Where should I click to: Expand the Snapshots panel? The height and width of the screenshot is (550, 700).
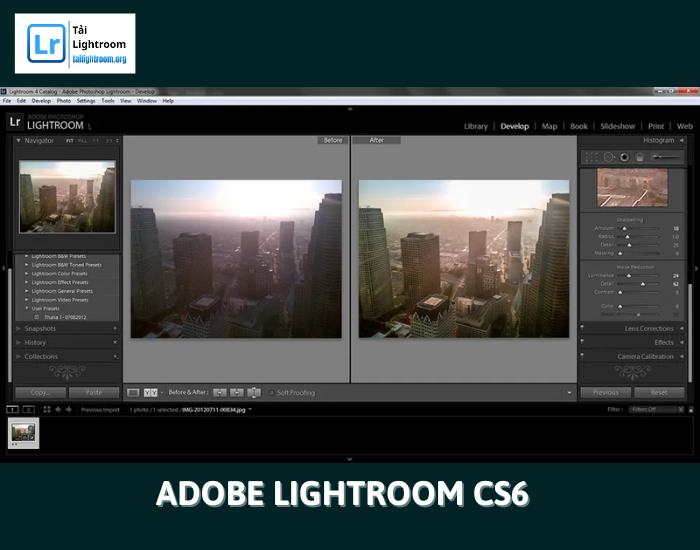(18, 328)
